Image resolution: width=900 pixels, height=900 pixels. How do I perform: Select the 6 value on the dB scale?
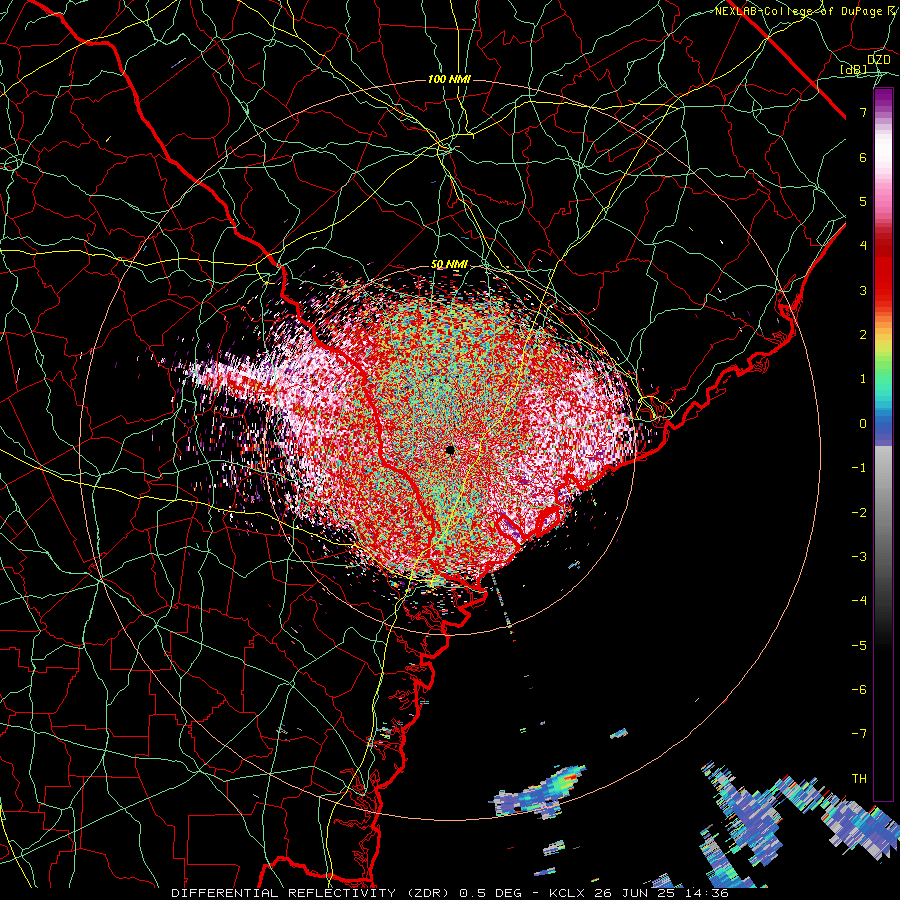[863, 157]
